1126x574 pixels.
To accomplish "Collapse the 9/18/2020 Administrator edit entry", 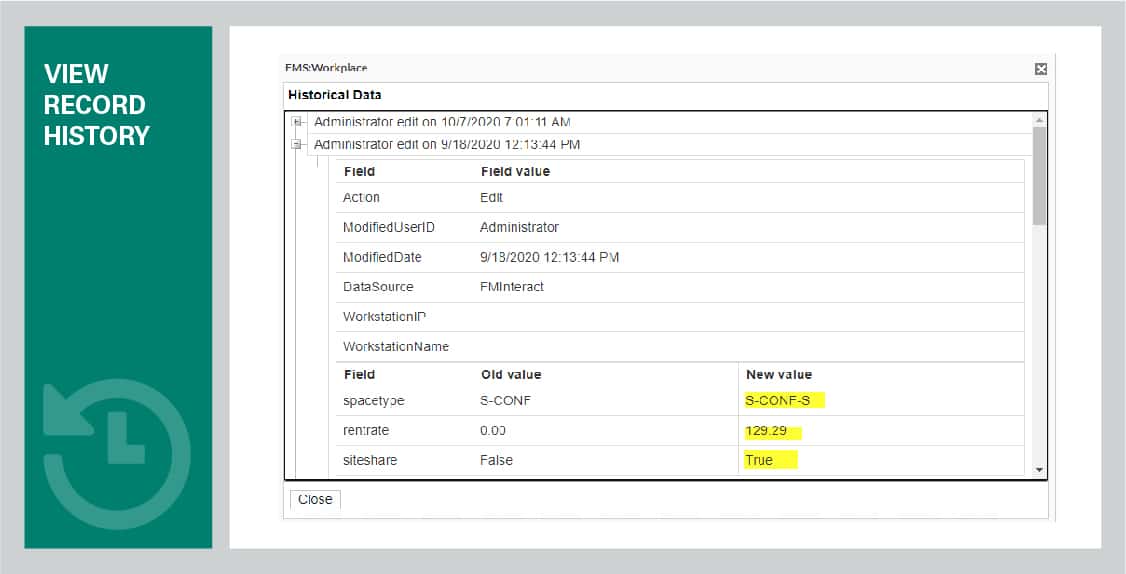I will 296,144.
